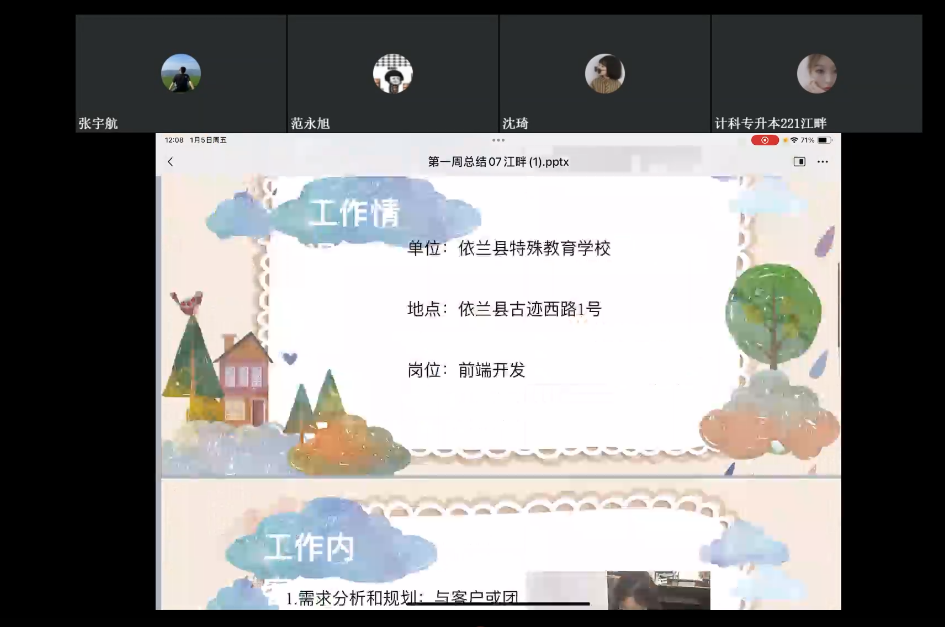
Task: Toggle the slide view mode icon
Action: [x=799, y=162]
